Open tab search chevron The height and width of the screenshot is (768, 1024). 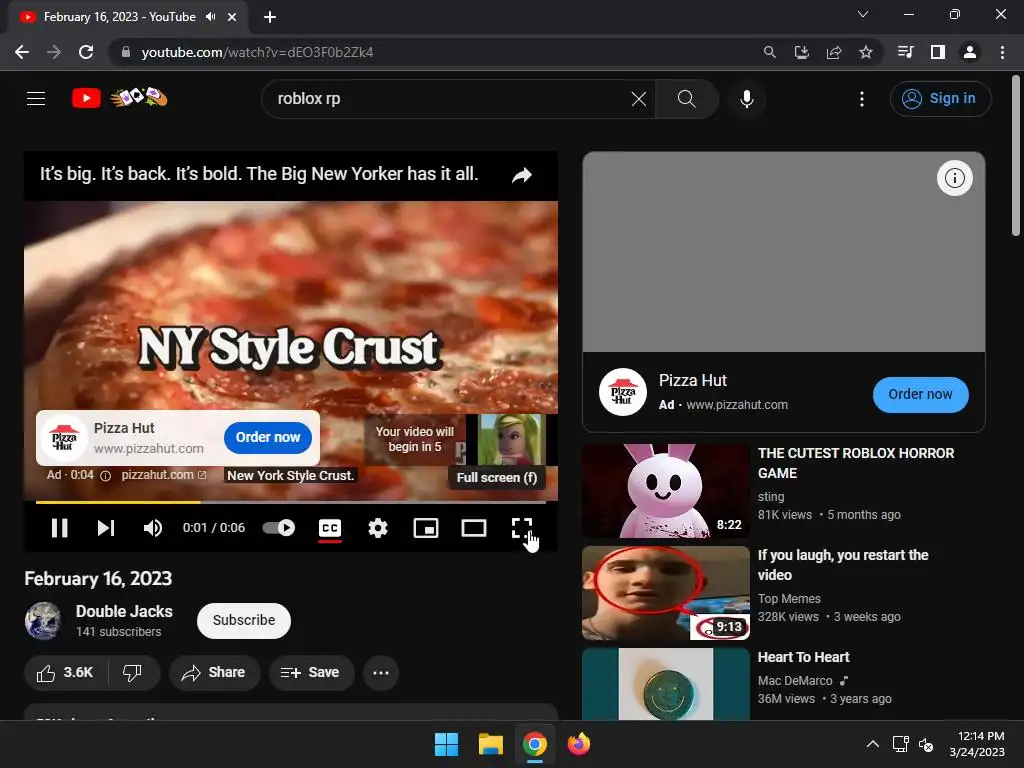(x=863, y=14)
